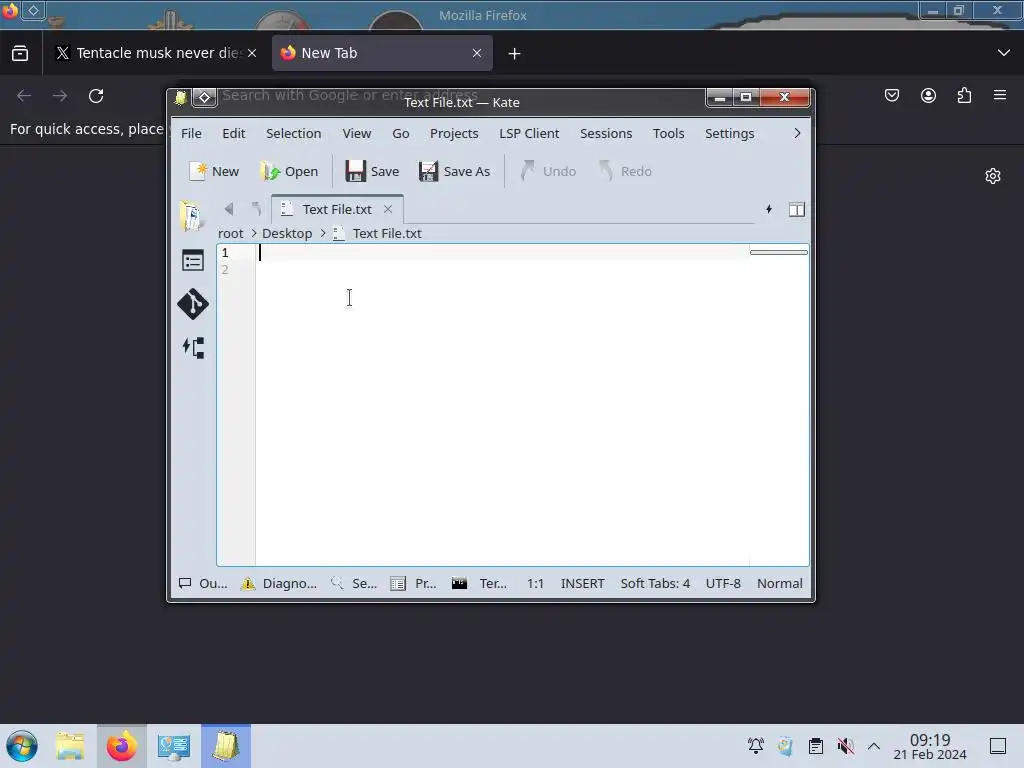1024x768 pixels.
Task: Open the Sessions menu
Action: (x=606, y=133)
